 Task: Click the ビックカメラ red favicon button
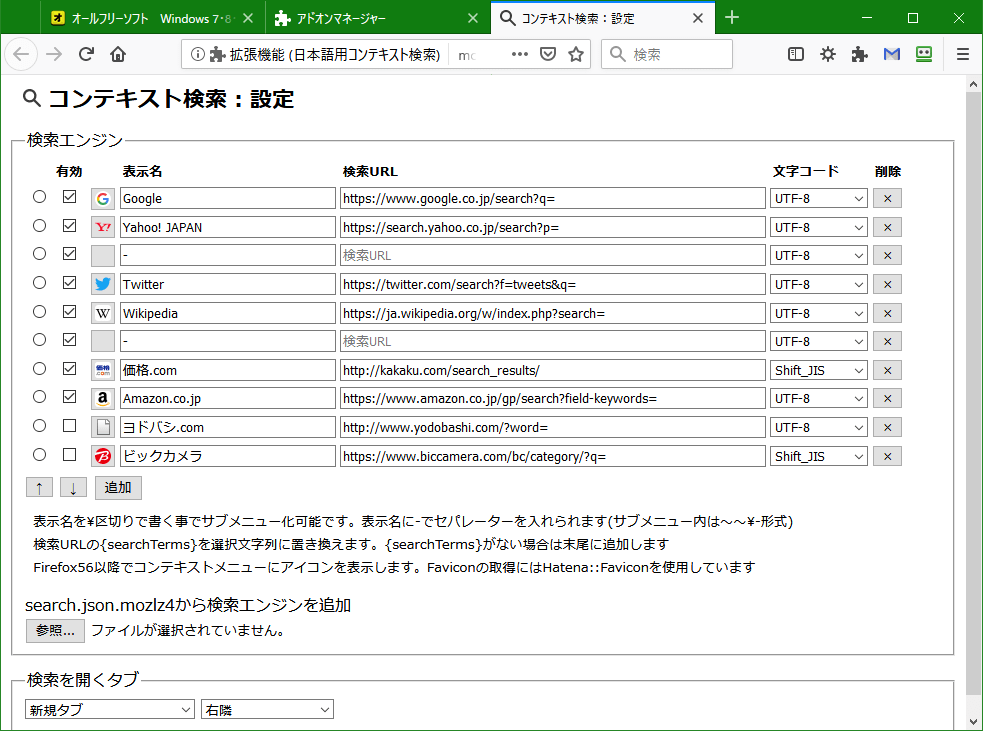[x=103, y=456]
